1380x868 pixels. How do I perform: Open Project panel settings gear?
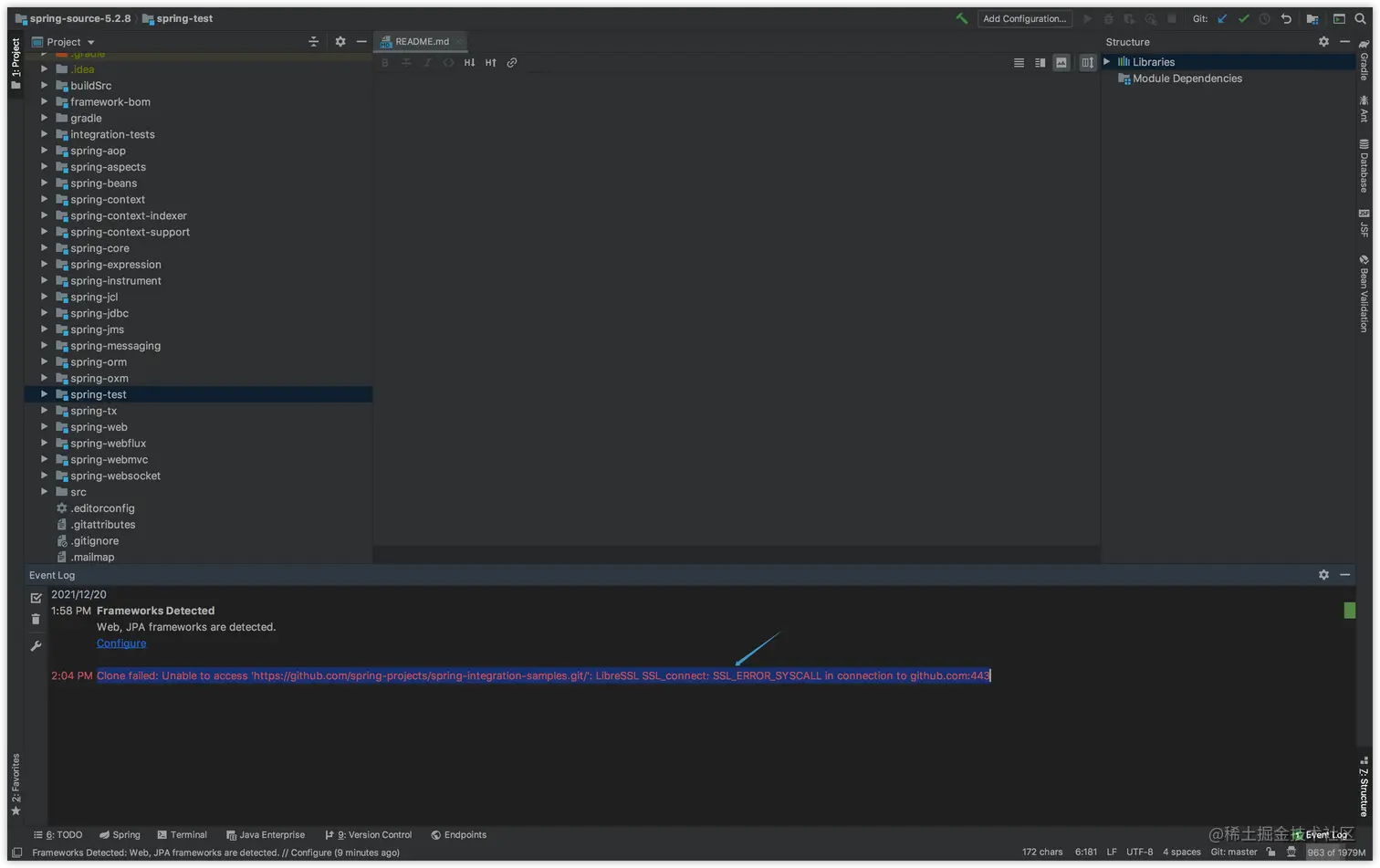pos(340,42)
